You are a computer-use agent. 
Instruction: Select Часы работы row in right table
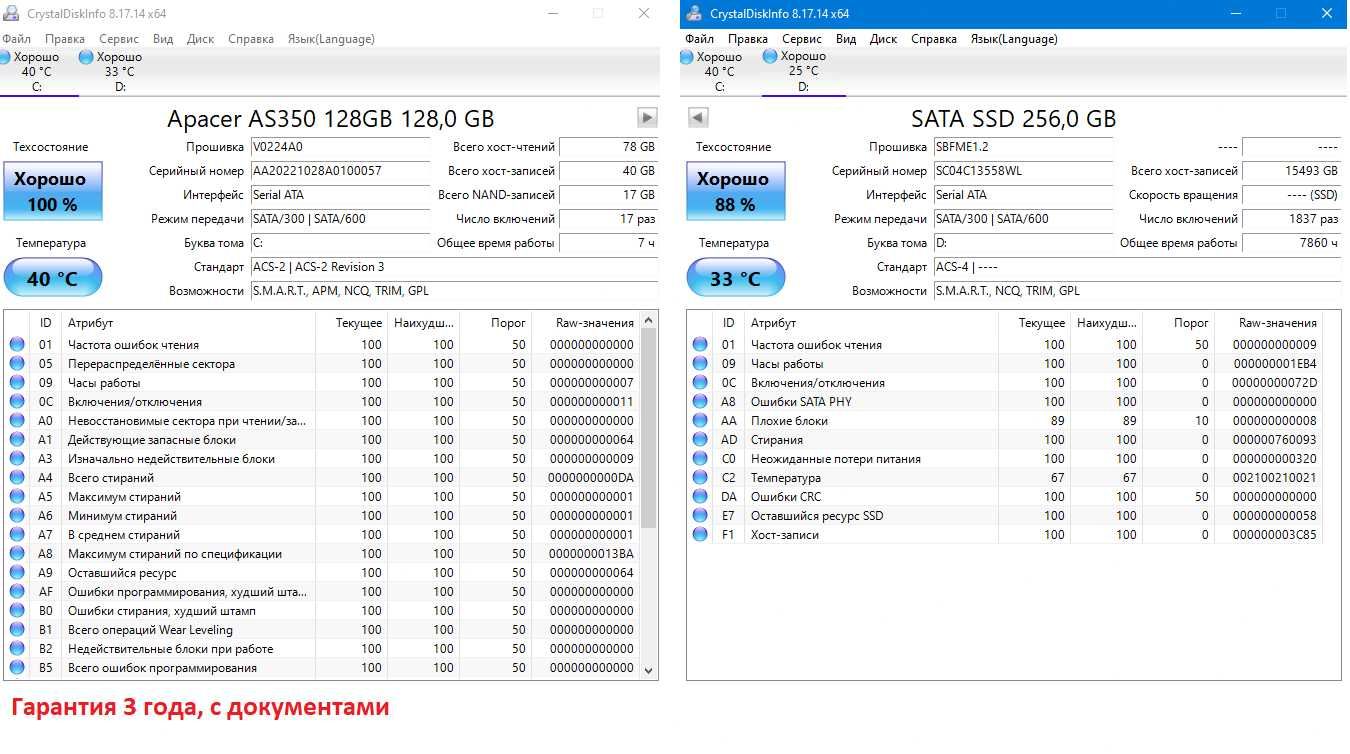click(x=1005, y=364)
